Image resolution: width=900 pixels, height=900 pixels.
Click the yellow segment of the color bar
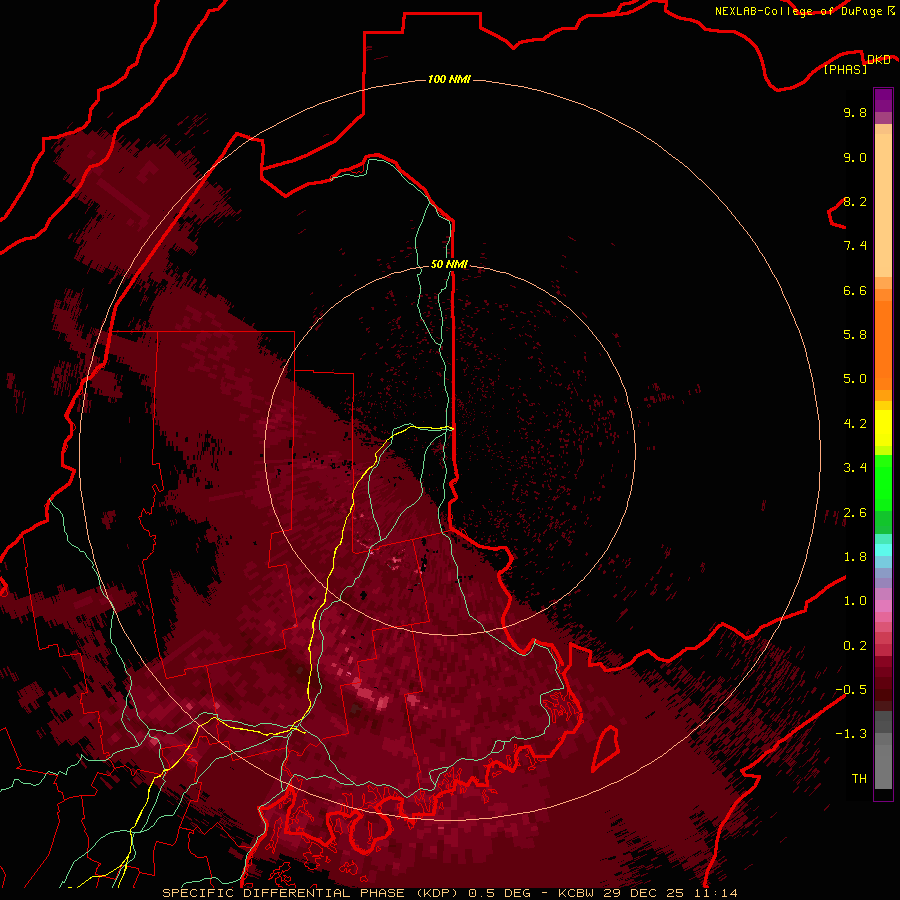(883, 428)
